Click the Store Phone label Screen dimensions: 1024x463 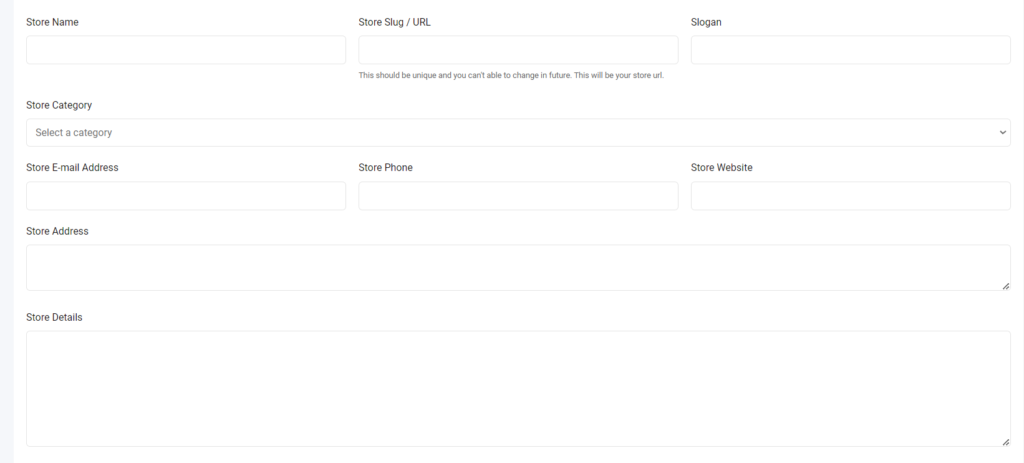(x=385, y=168)
